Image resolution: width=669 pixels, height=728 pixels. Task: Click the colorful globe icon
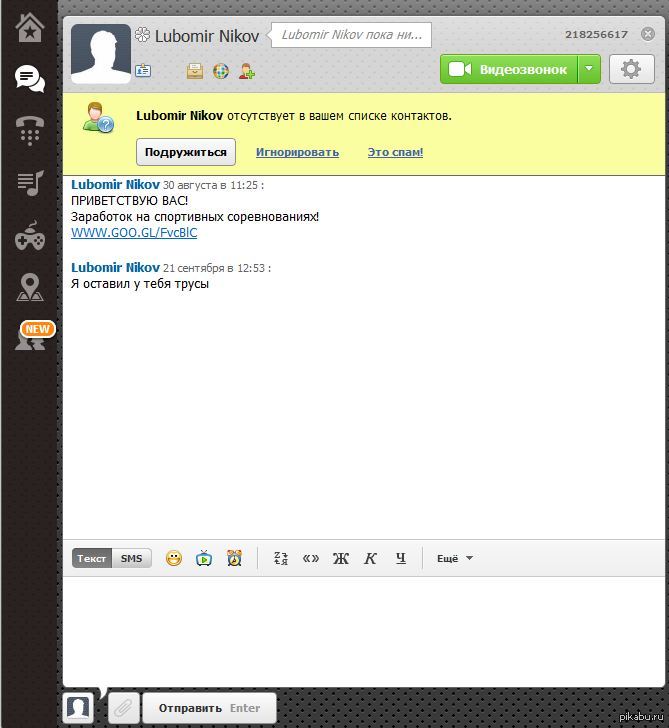click(221, 71)
